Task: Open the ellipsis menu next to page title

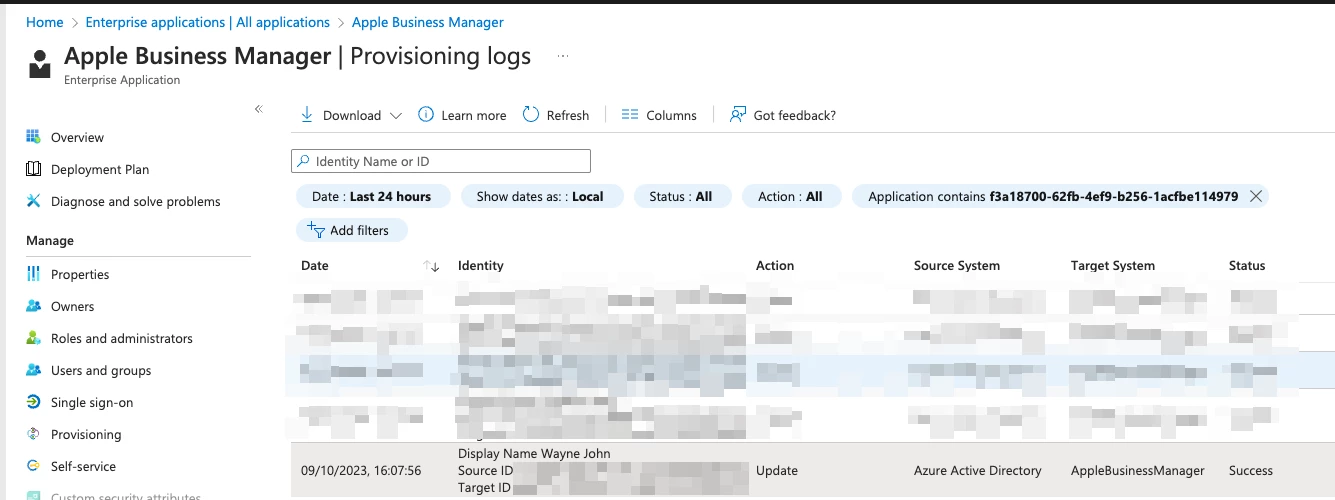Action: (x=563, y=56)
